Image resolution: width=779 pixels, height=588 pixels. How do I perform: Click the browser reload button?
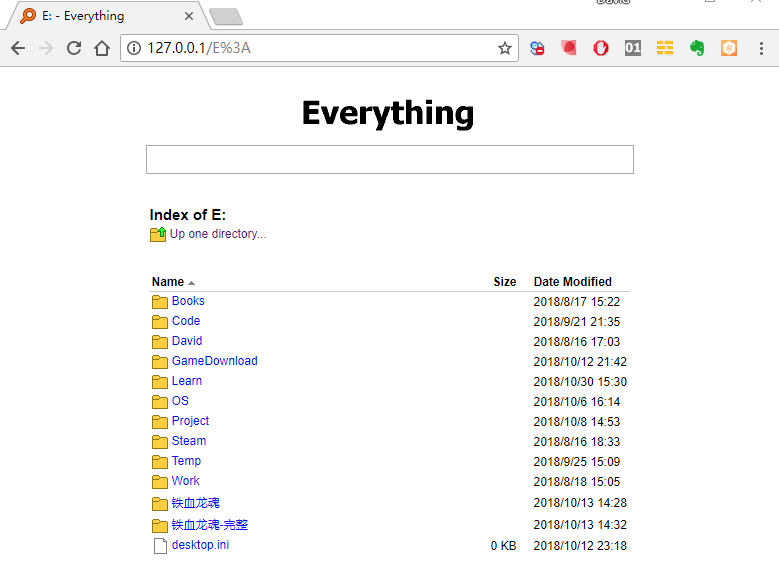pos(74,48)
